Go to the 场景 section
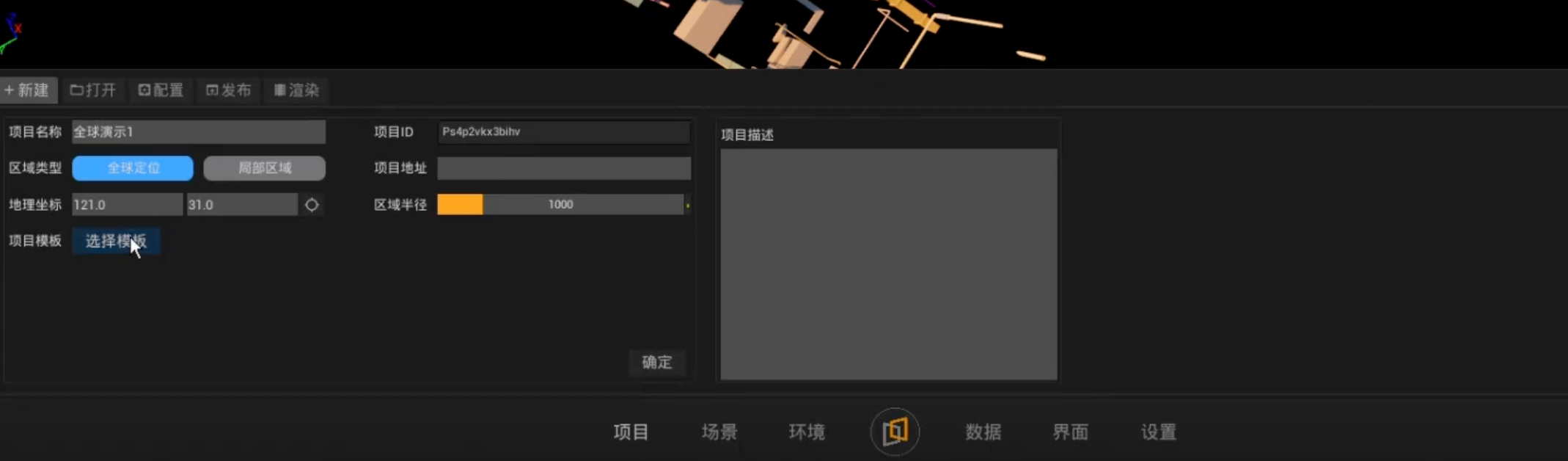Screen dimensions: 1568x461 [x=719, y=432]
